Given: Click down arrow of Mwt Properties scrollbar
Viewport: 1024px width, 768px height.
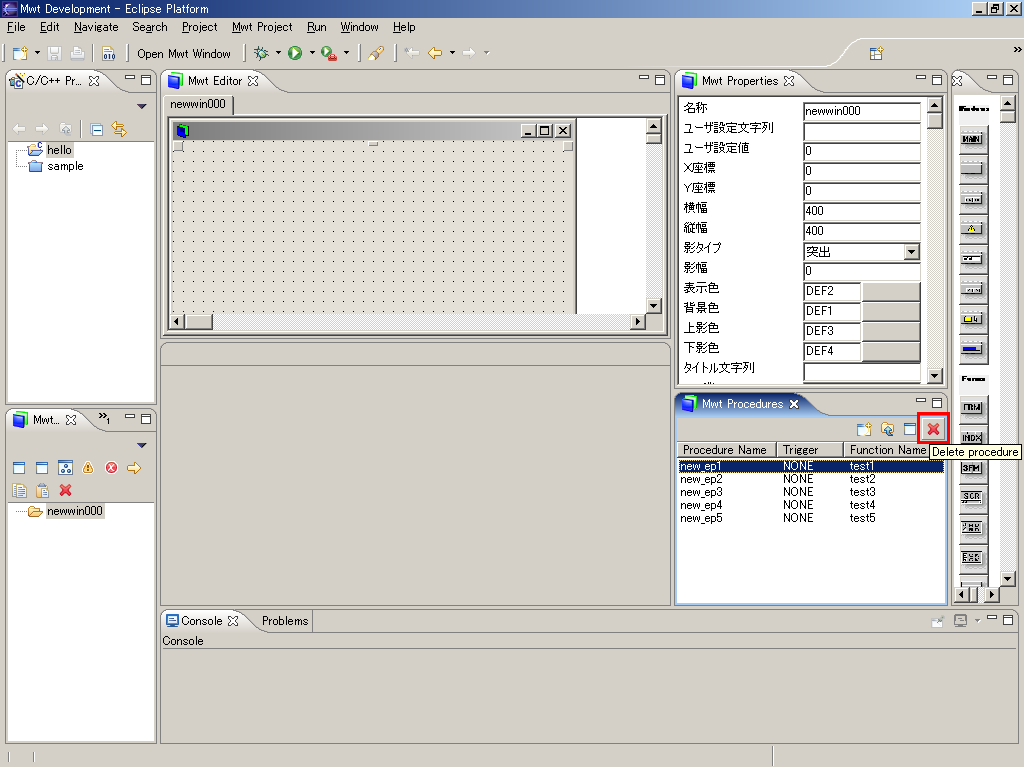Looking at the screenshot, I should point(935,376).
